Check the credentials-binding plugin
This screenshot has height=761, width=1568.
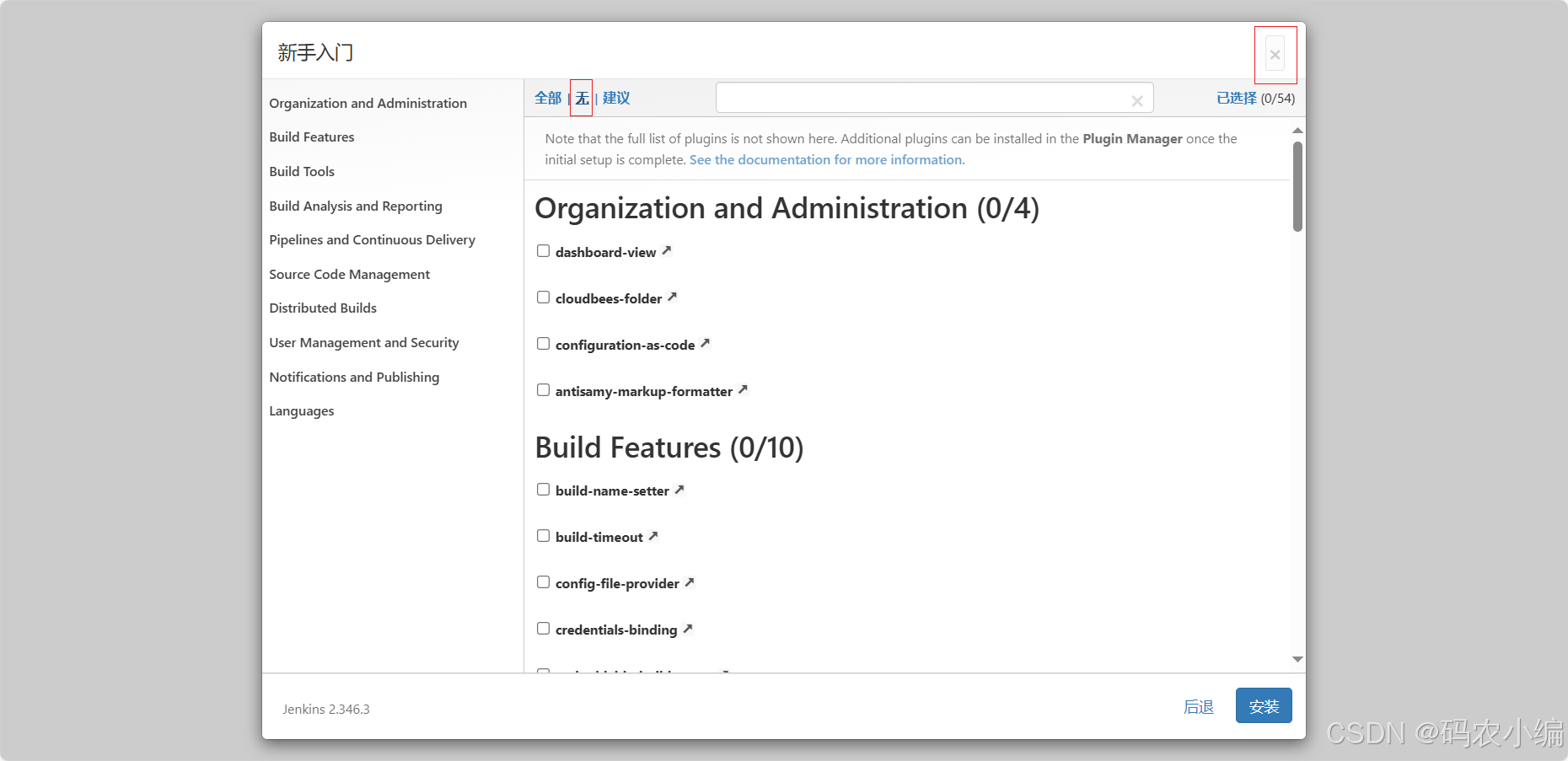click(543, 628)
